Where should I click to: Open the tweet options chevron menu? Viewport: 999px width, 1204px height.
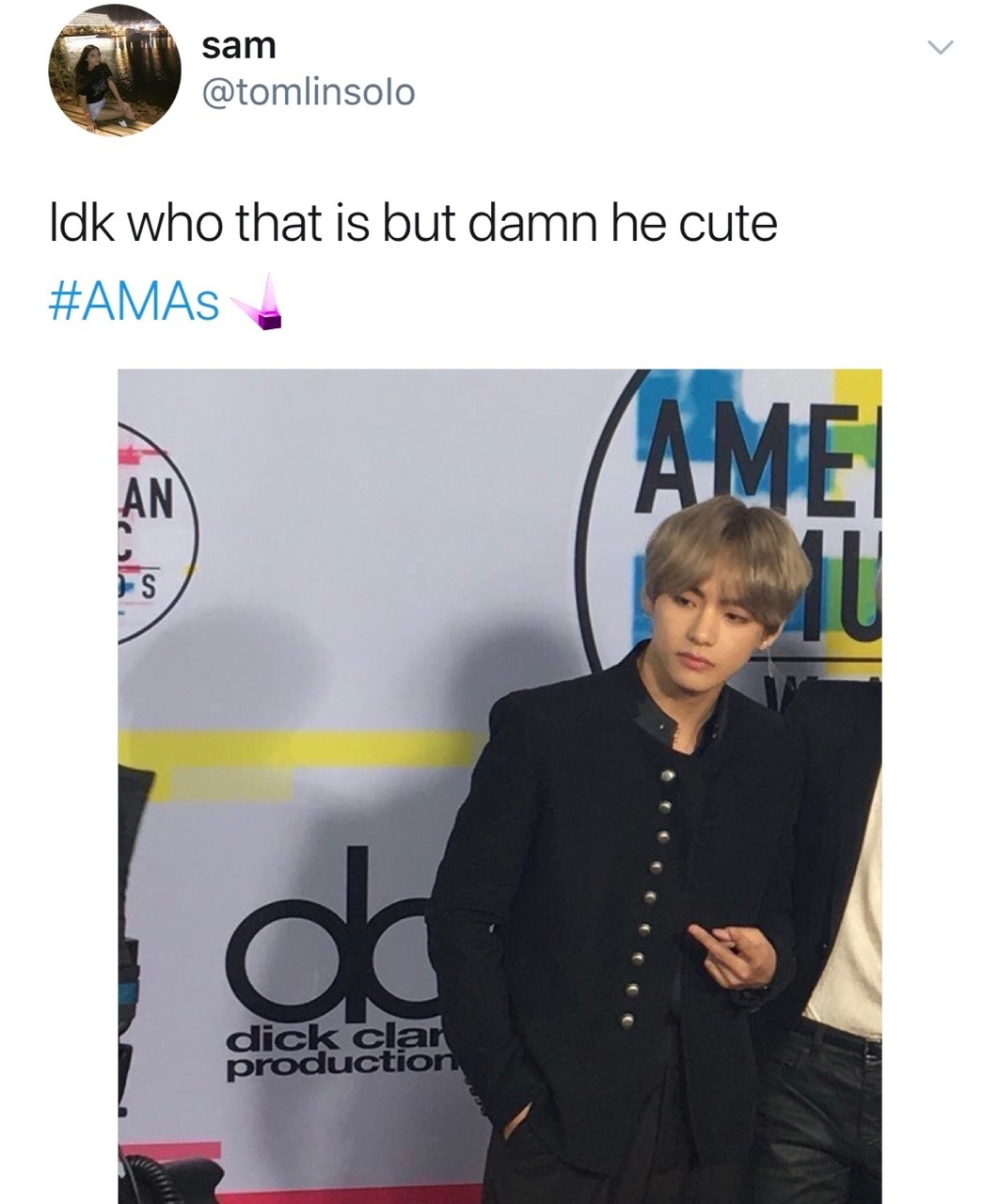(940, 47)
